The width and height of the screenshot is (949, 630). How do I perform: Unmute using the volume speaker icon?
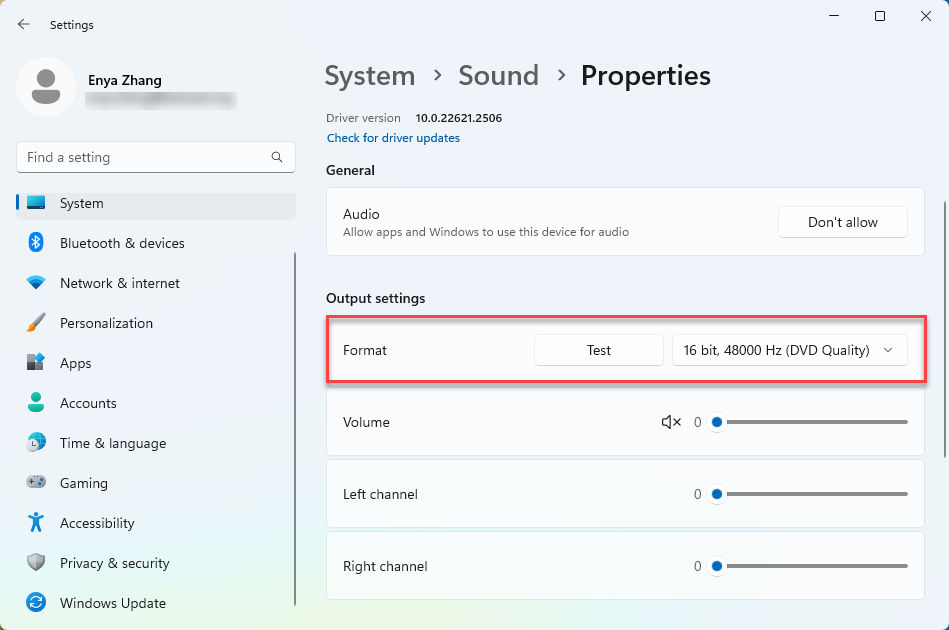671,422
